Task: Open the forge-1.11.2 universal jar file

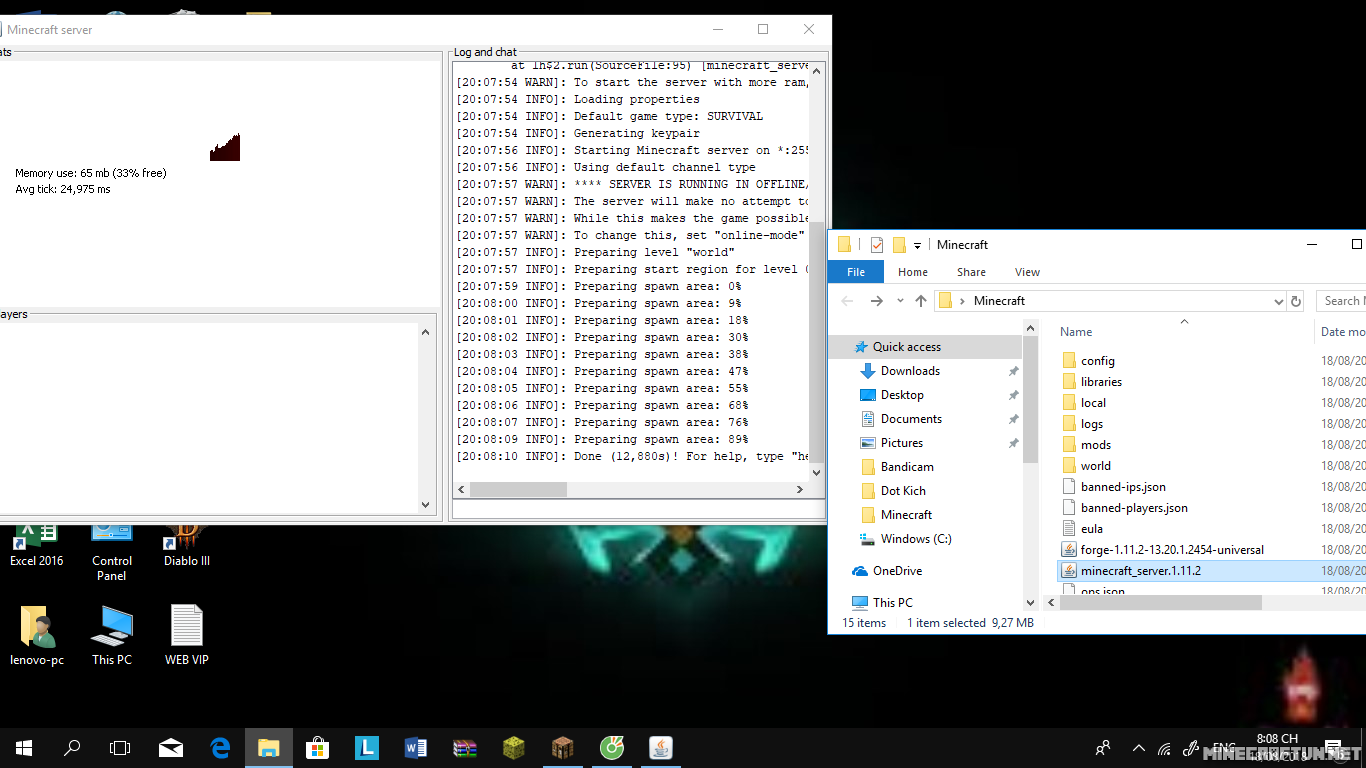Action: 1171,550
